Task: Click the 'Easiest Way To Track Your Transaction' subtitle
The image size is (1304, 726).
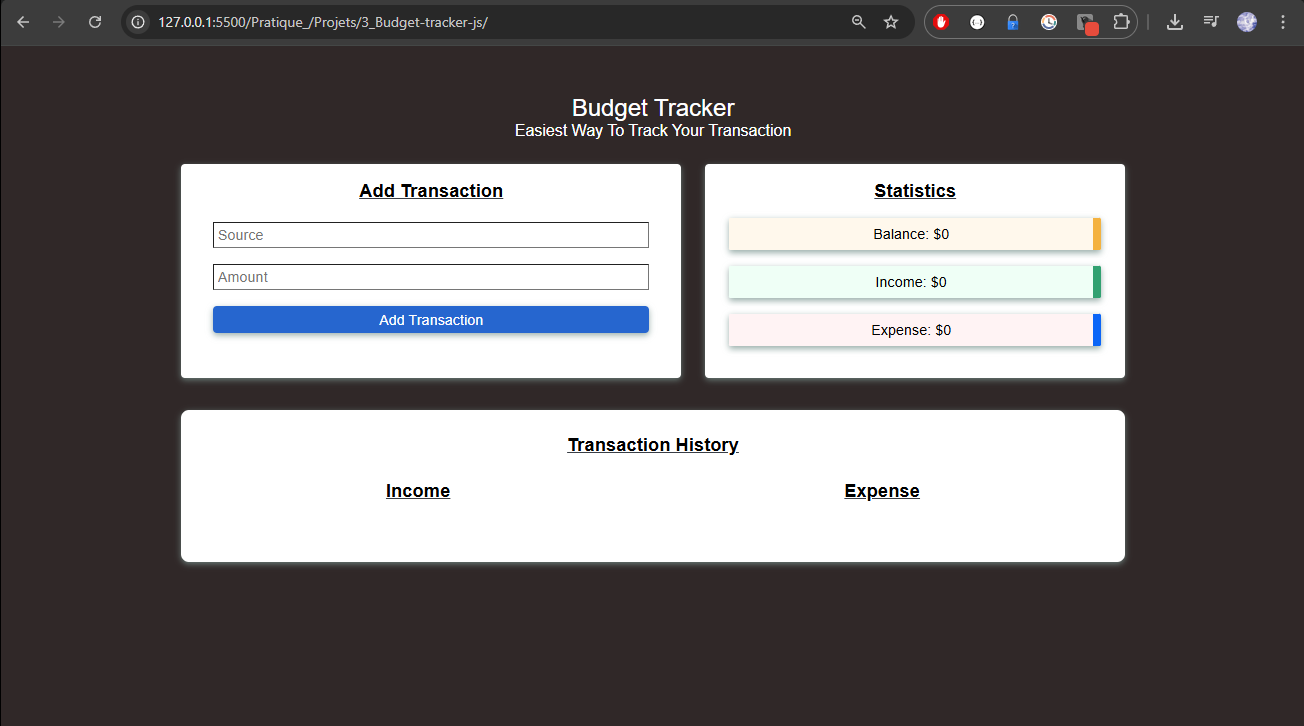Action: coord(653,131)
